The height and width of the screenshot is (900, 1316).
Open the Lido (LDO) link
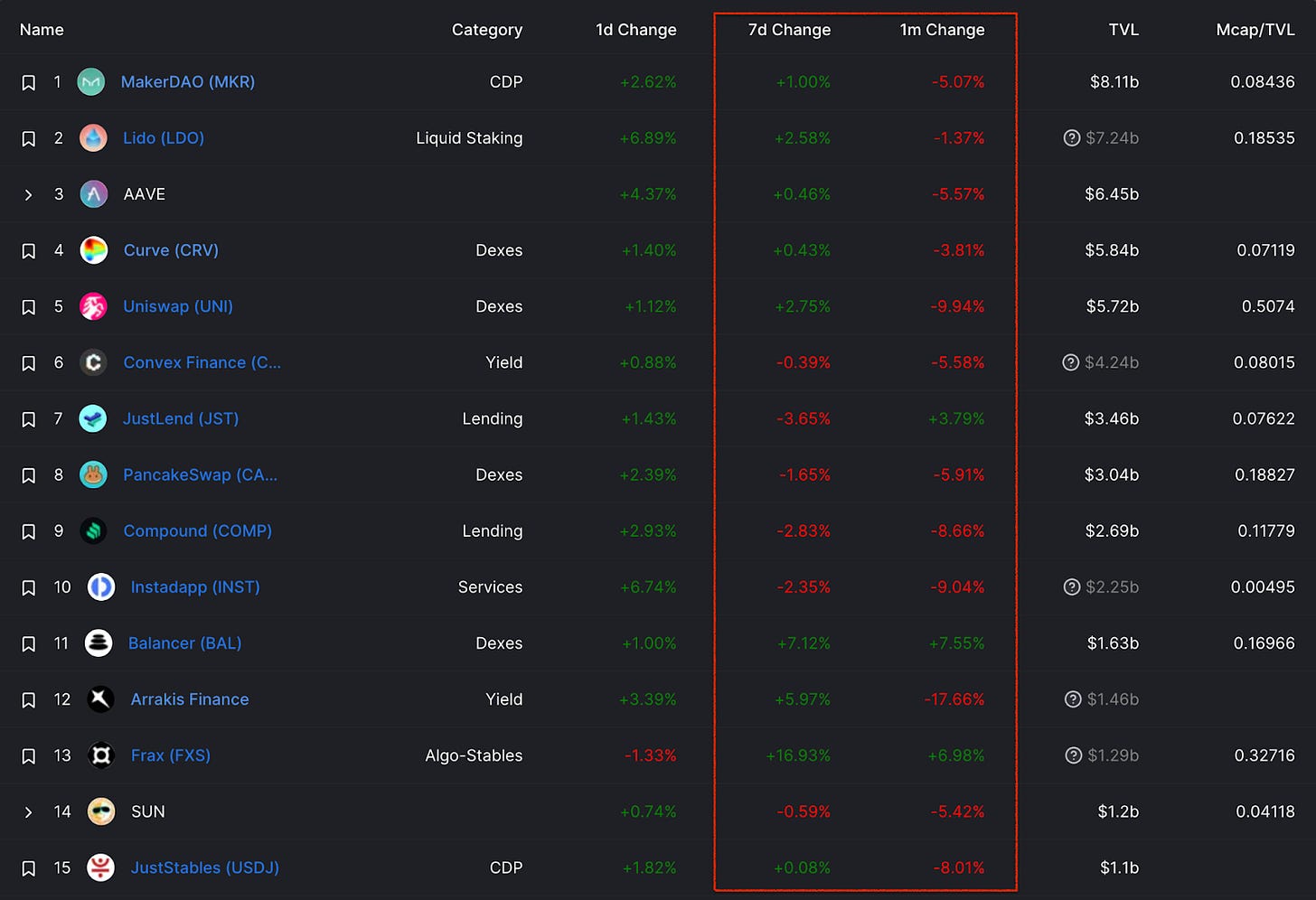click(164, 138)
